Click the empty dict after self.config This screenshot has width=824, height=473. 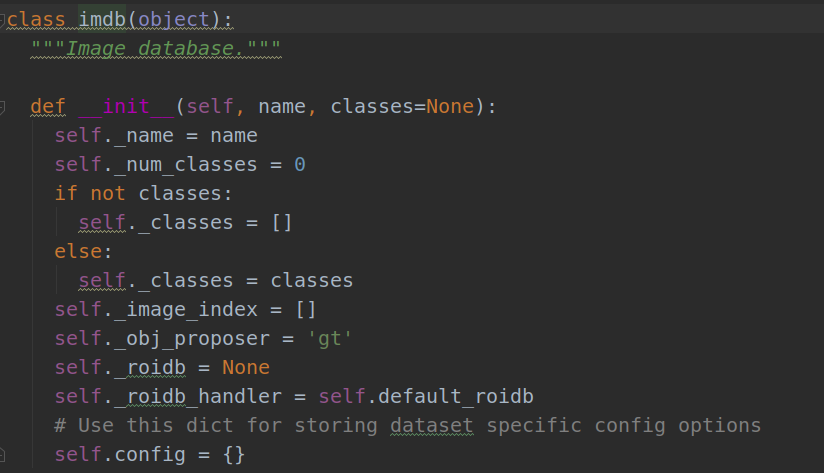233,455
